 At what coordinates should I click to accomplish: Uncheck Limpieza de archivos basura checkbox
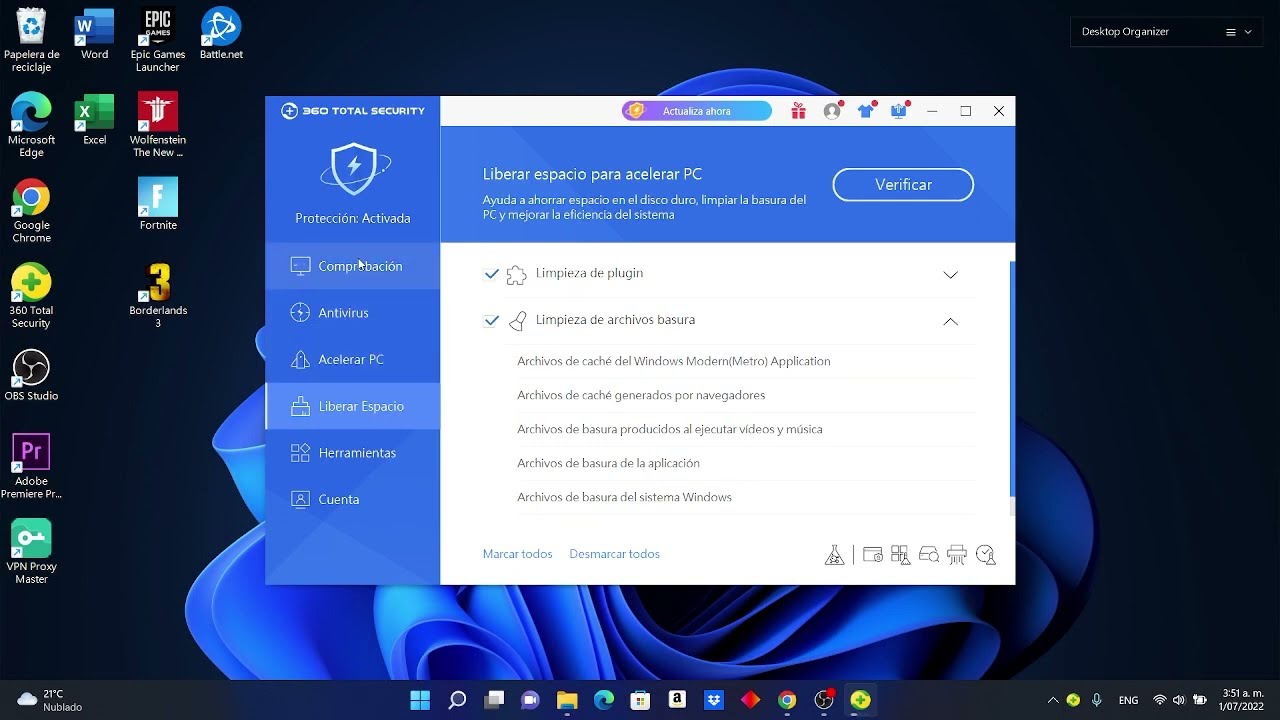tap(491, 321)
